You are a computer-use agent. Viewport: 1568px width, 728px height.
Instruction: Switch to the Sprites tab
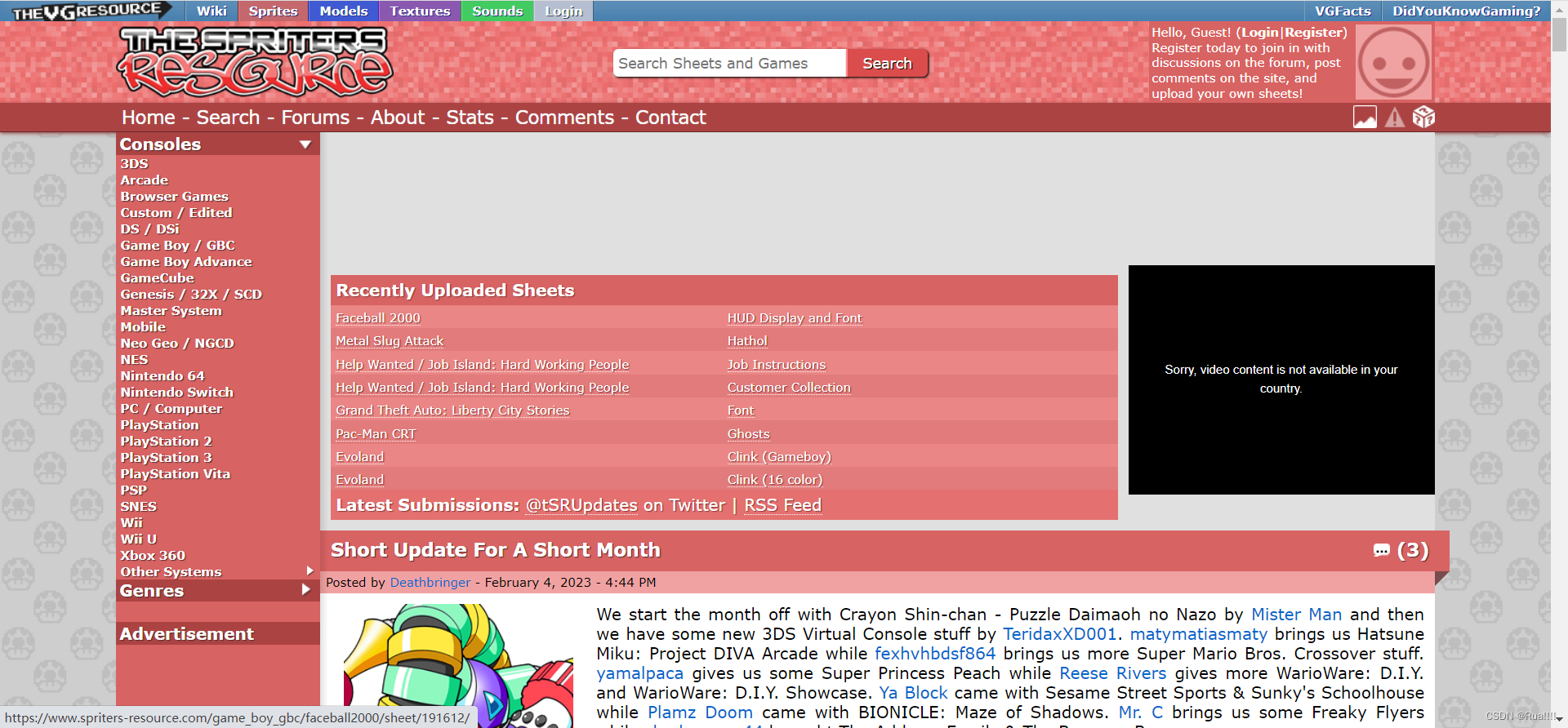(x=273, y=11)
